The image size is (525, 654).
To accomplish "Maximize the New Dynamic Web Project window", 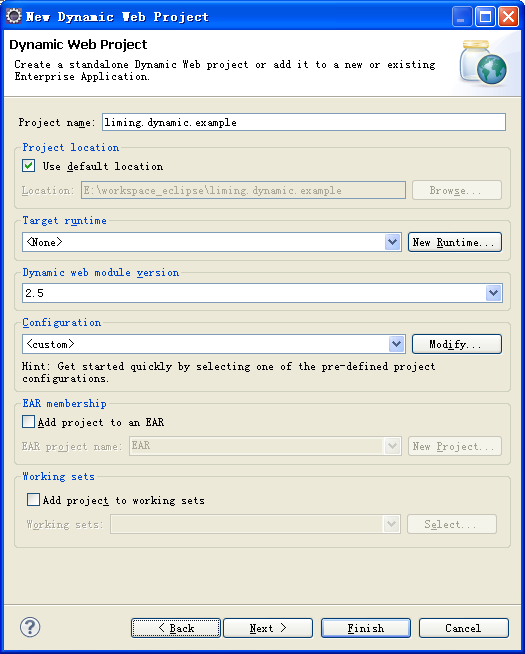I will click(485, 17).
